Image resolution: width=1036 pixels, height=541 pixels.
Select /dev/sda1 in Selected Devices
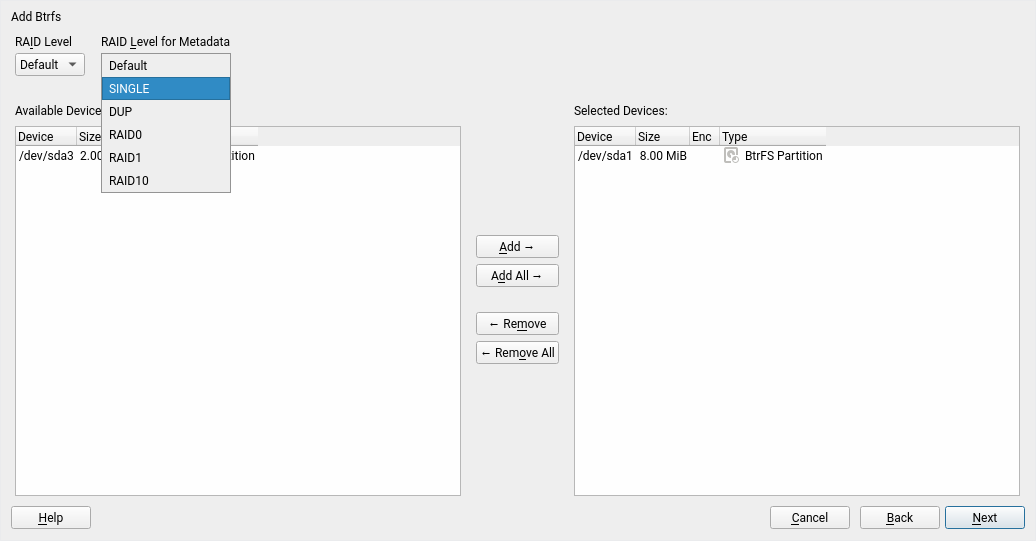[605, 156]
